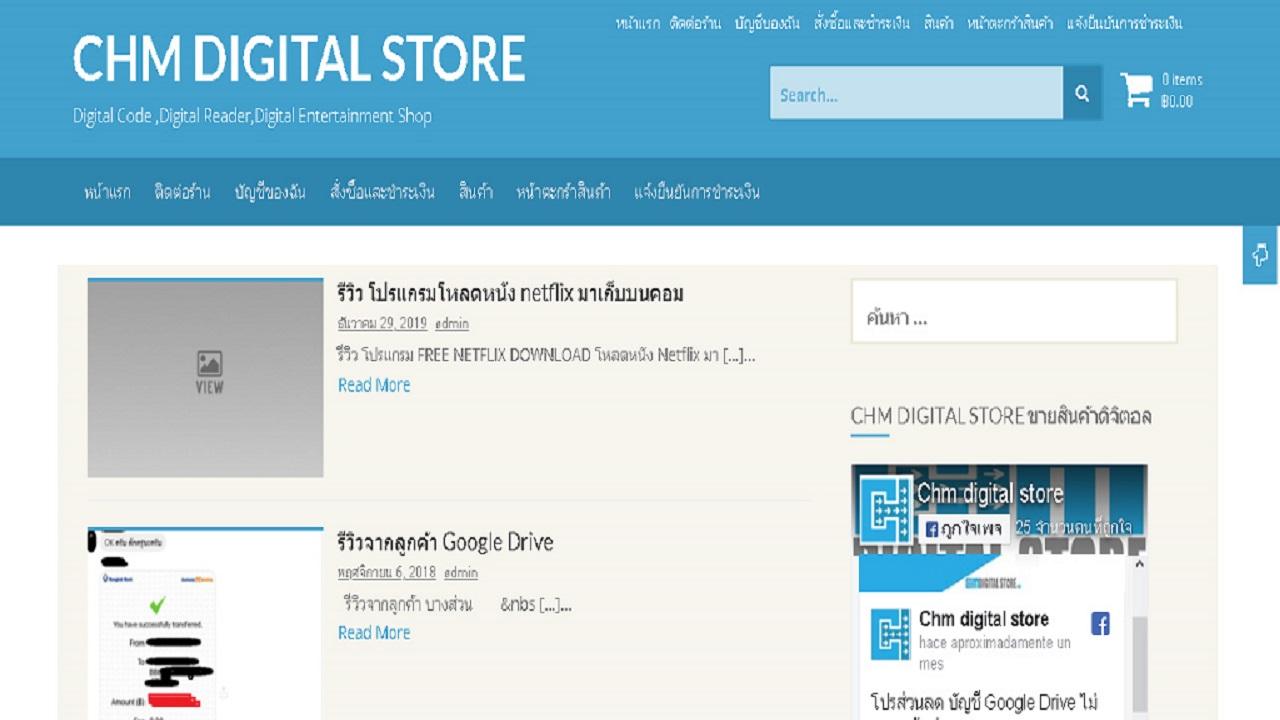
Task: Open สั่งซื้อและชำระเงิน in the small top-header links
Action: tap(862, 23)
